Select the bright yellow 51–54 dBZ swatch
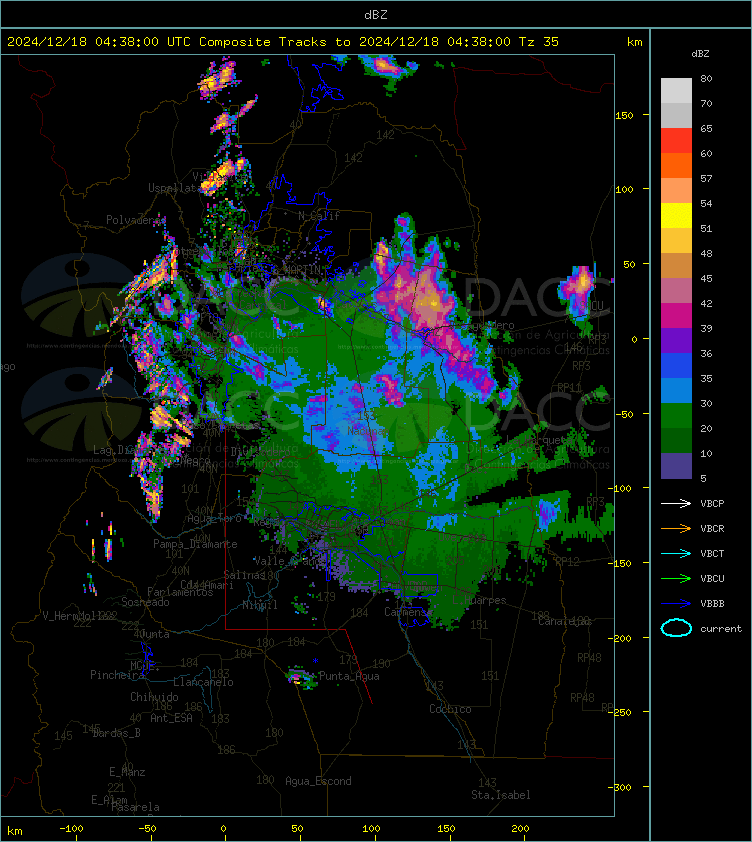The image size is (752, 842). click(x=676, y=215)
